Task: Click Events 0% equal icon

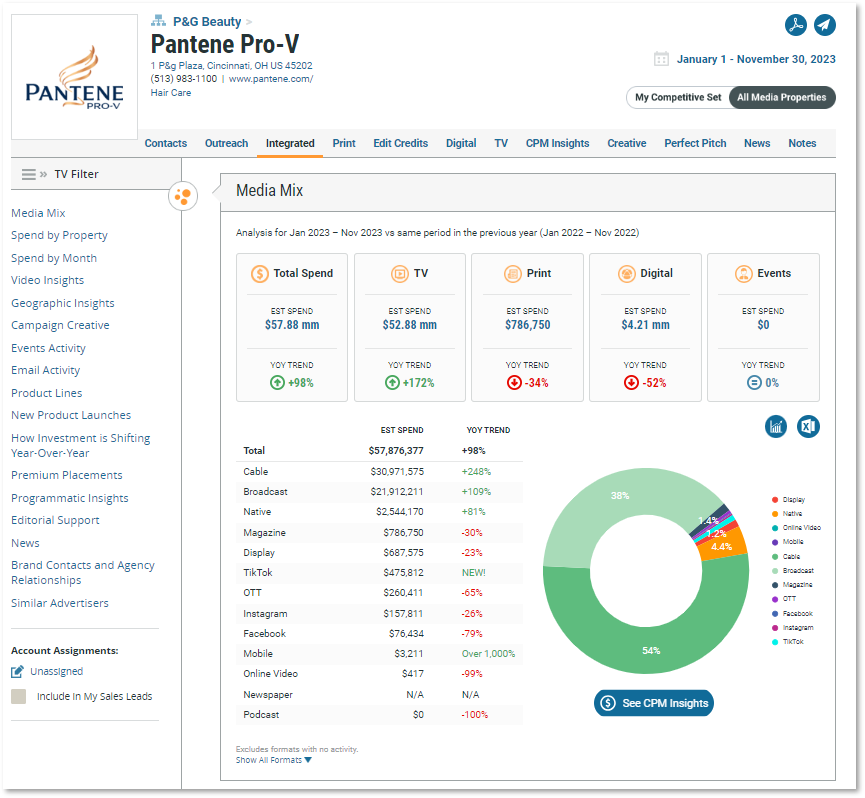Action: [x=754, y=382]
